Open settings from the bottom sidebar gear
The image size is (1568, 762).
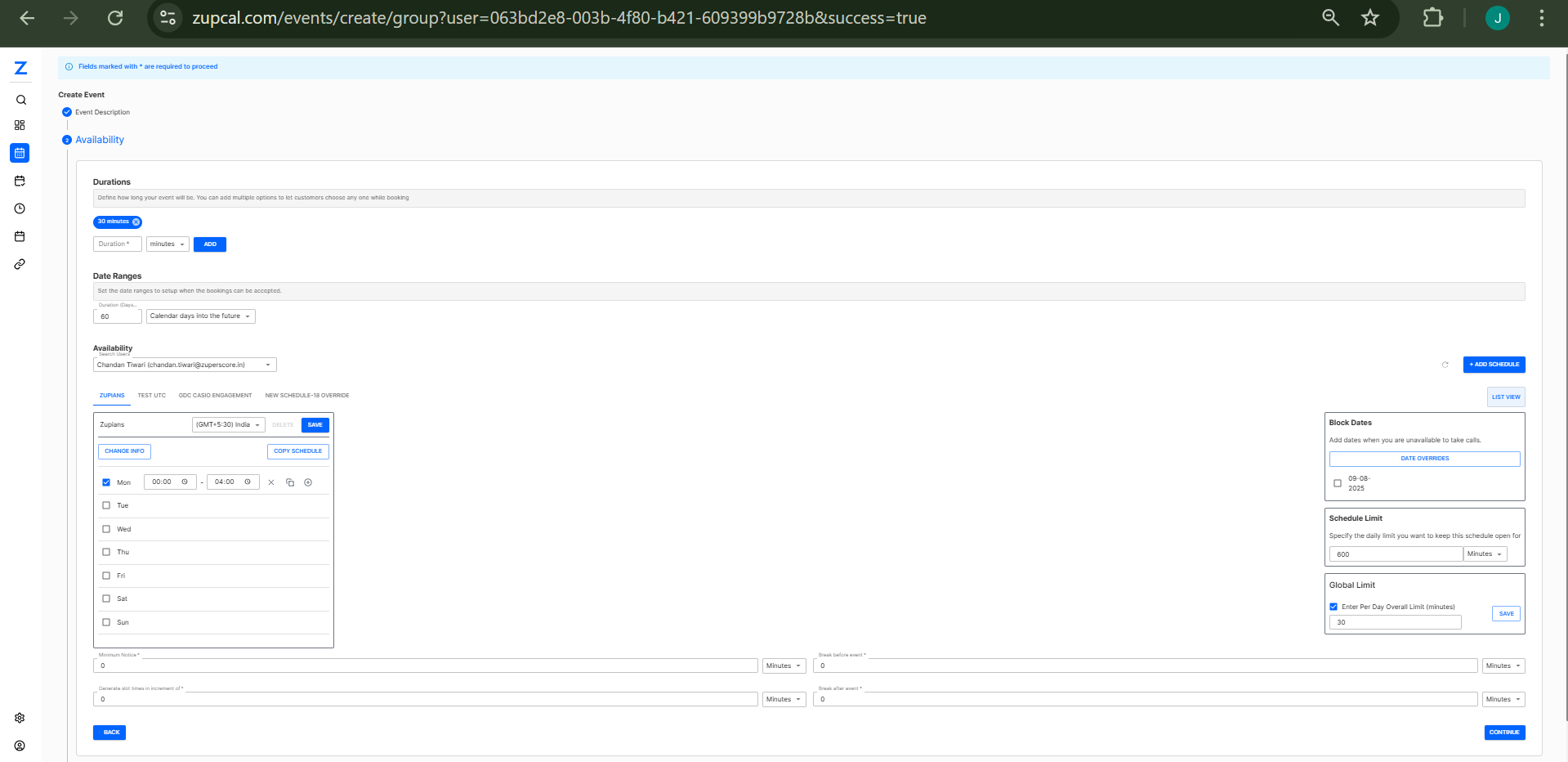pyautogui.click(x=20, y=718)
